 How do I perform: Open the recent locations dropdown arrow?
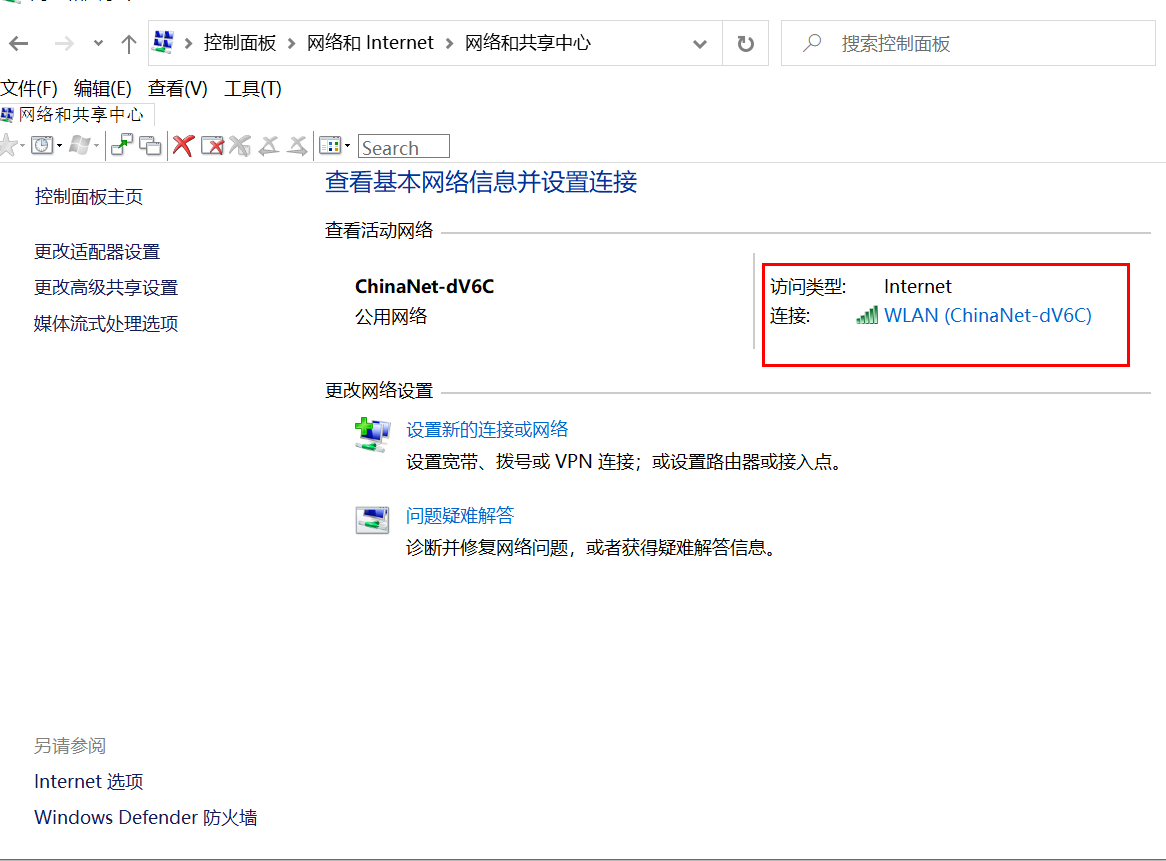[98, 44]
